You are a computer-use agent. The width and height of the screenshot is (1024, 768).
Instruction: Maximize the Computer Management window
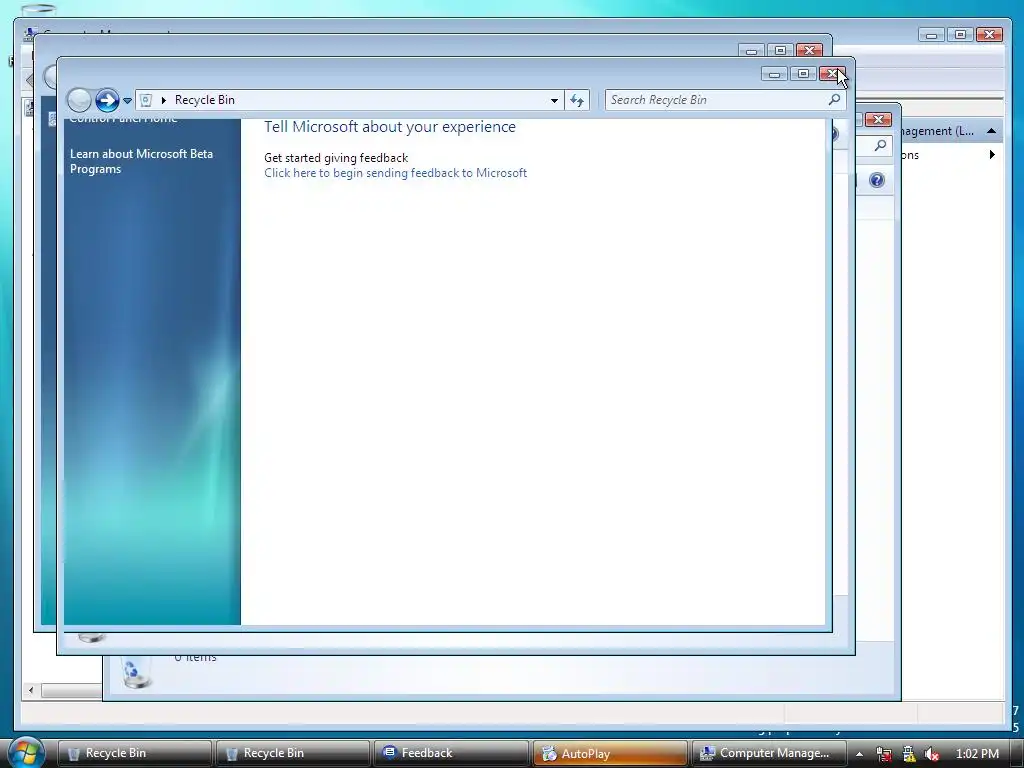961,35
